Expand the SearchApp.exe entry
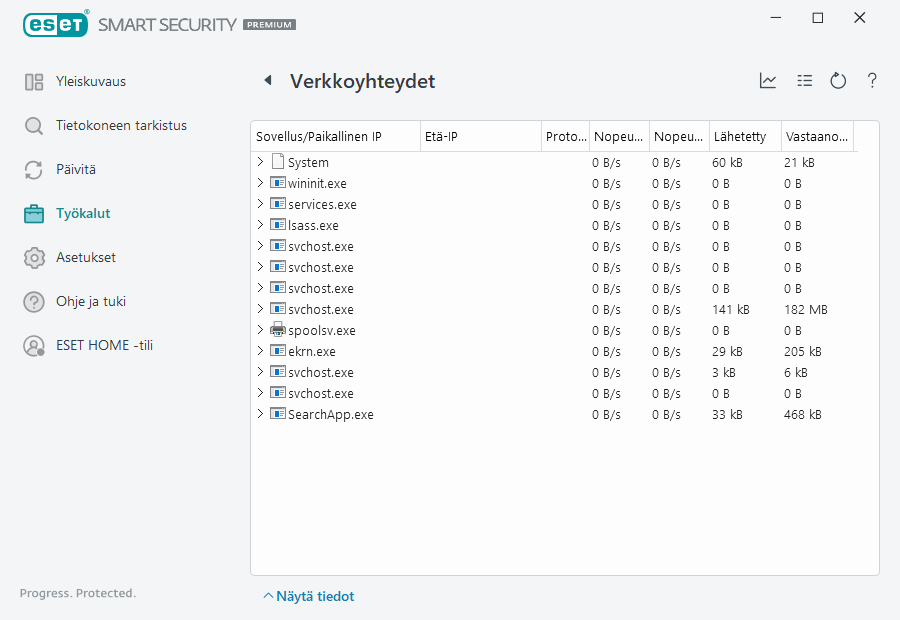This screenshot has width=900, height=620. [260, 414]
